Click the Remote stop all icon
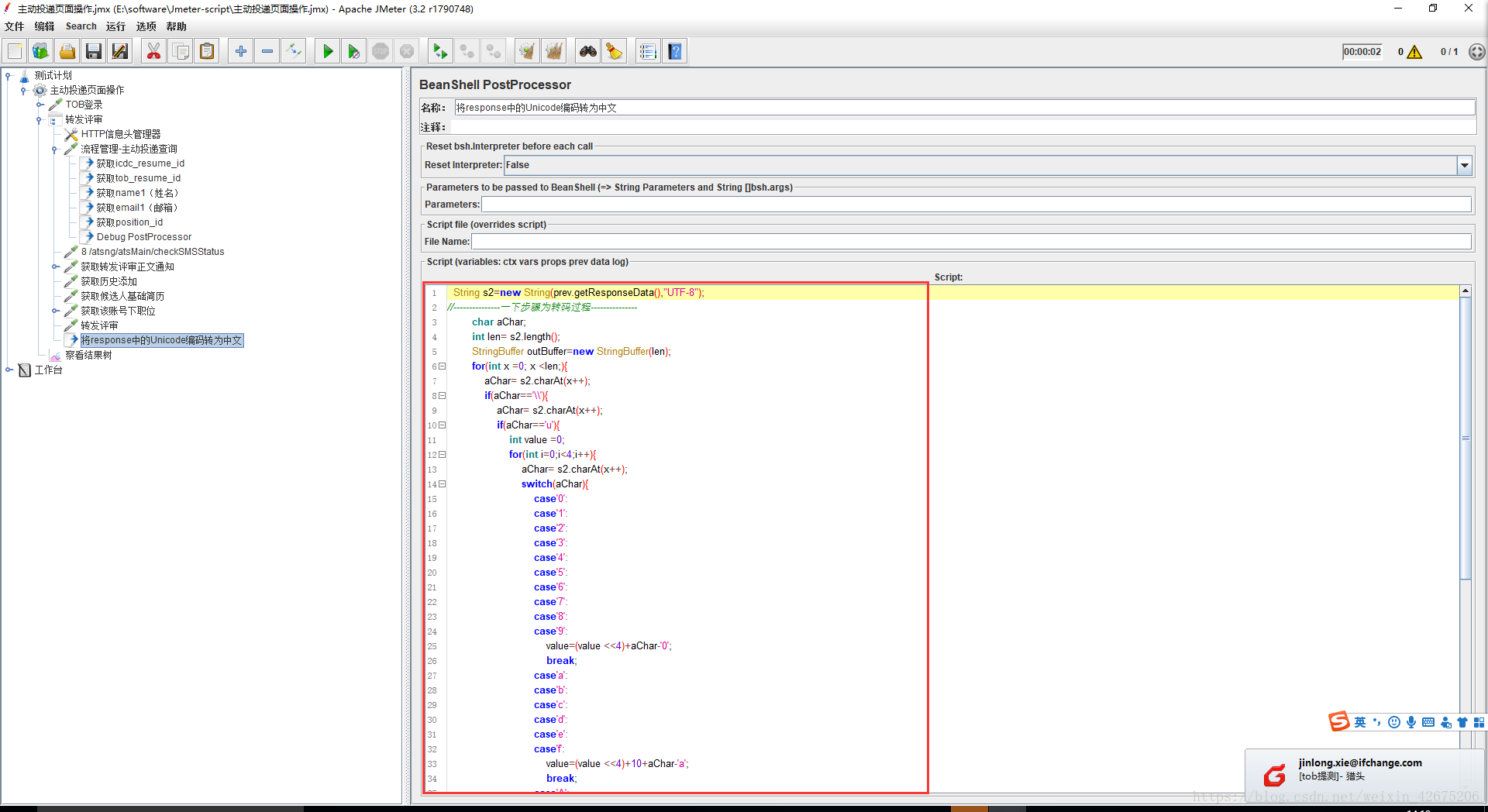The image size is (1488, 812). (x=467, y=52)
